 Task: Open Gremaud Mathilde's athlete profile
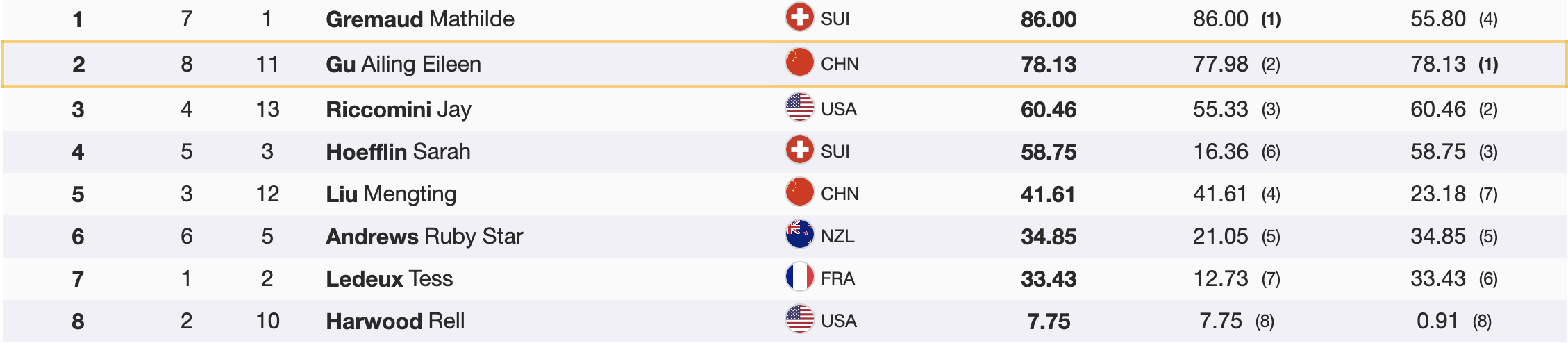point(420,19)
